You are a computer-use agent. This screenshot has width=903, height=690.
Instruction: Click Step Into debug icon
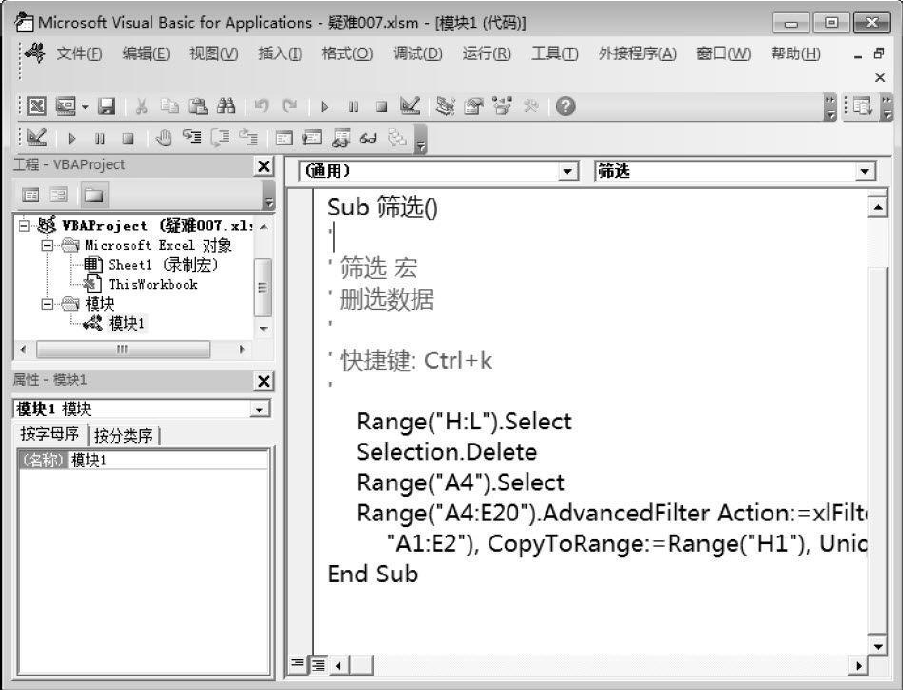tap(192, 137)
